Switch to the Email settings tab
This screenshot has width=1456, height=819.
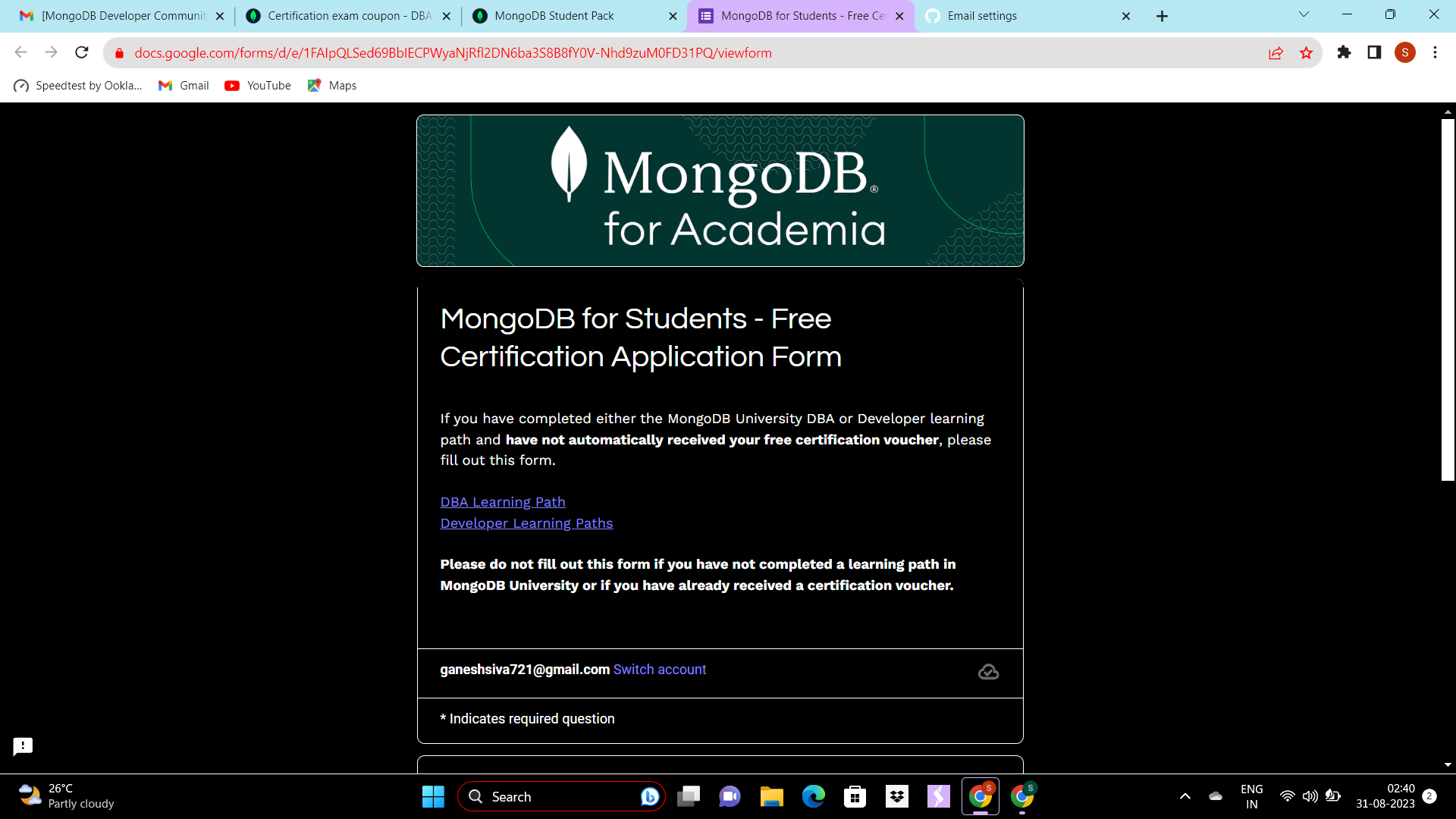click(981, 16)
